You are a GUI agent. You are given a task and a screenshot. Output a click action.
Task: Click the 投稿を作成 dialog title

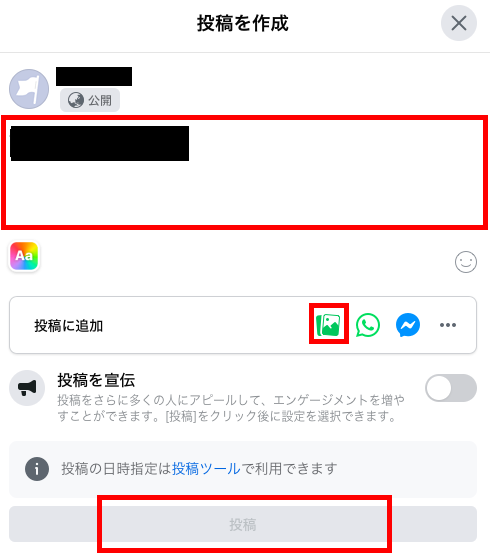243,23
